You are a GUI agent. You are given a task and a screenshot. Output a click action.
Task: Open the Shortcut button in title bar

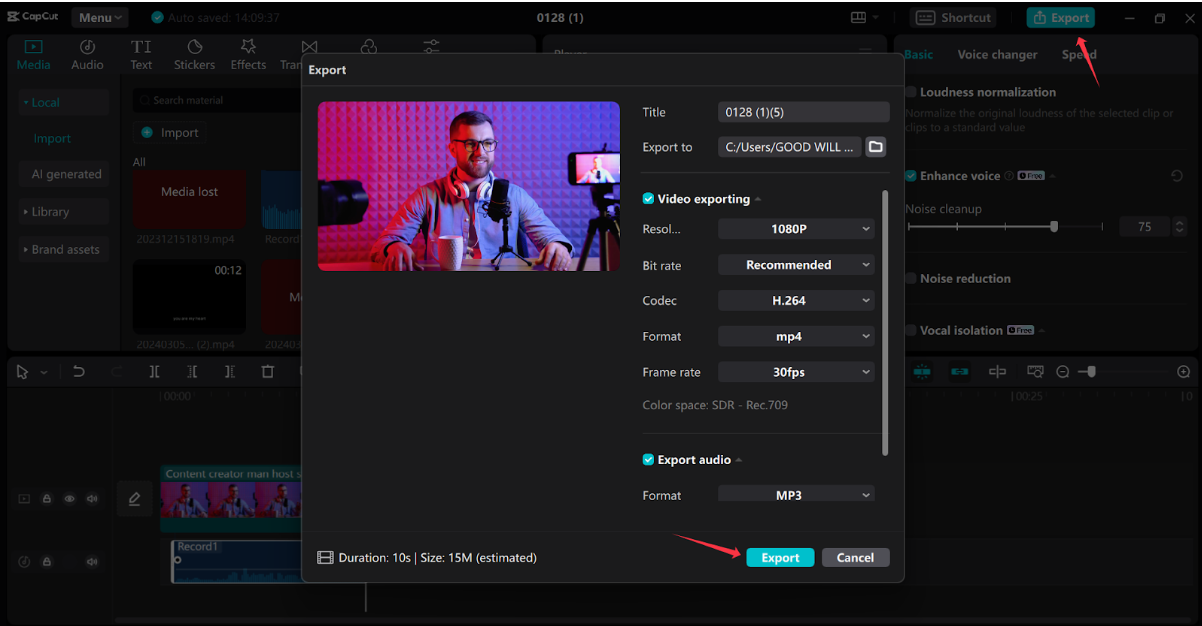point(954,18)
